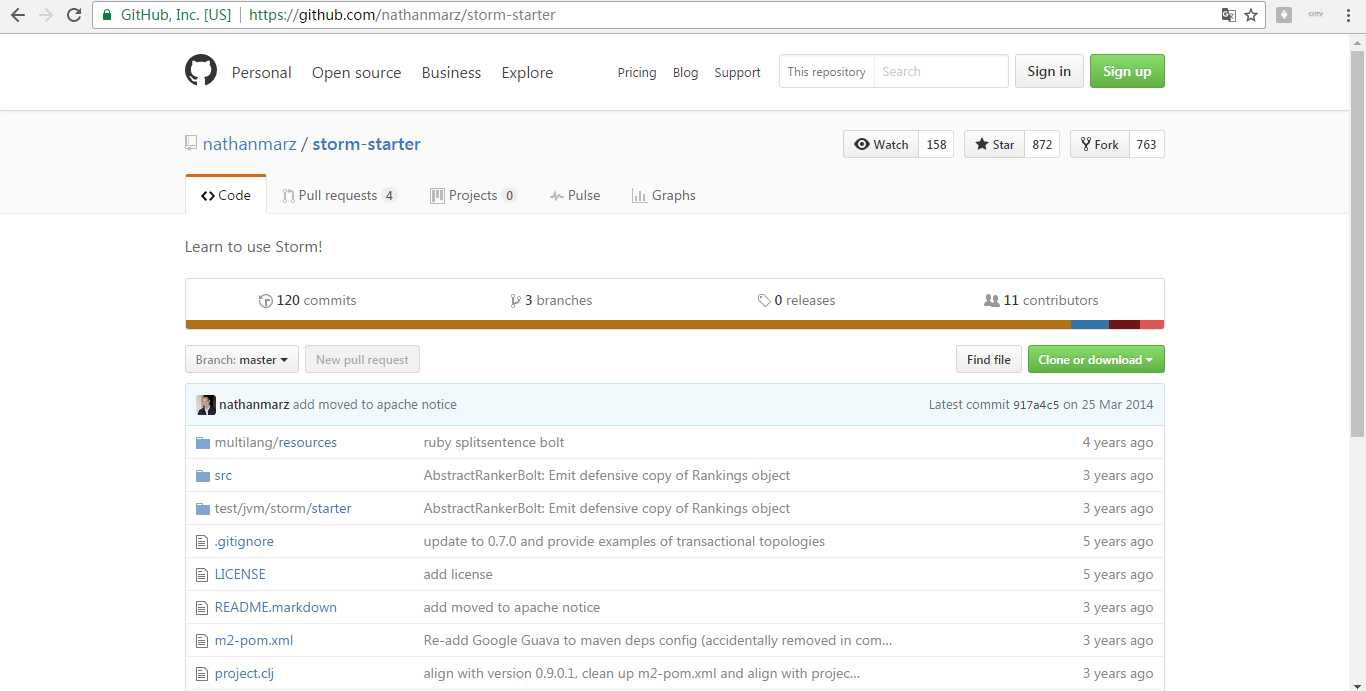Reload the page with refresh icon
Viewport: 1366px width, 691px height.
(x=73, y=15)
